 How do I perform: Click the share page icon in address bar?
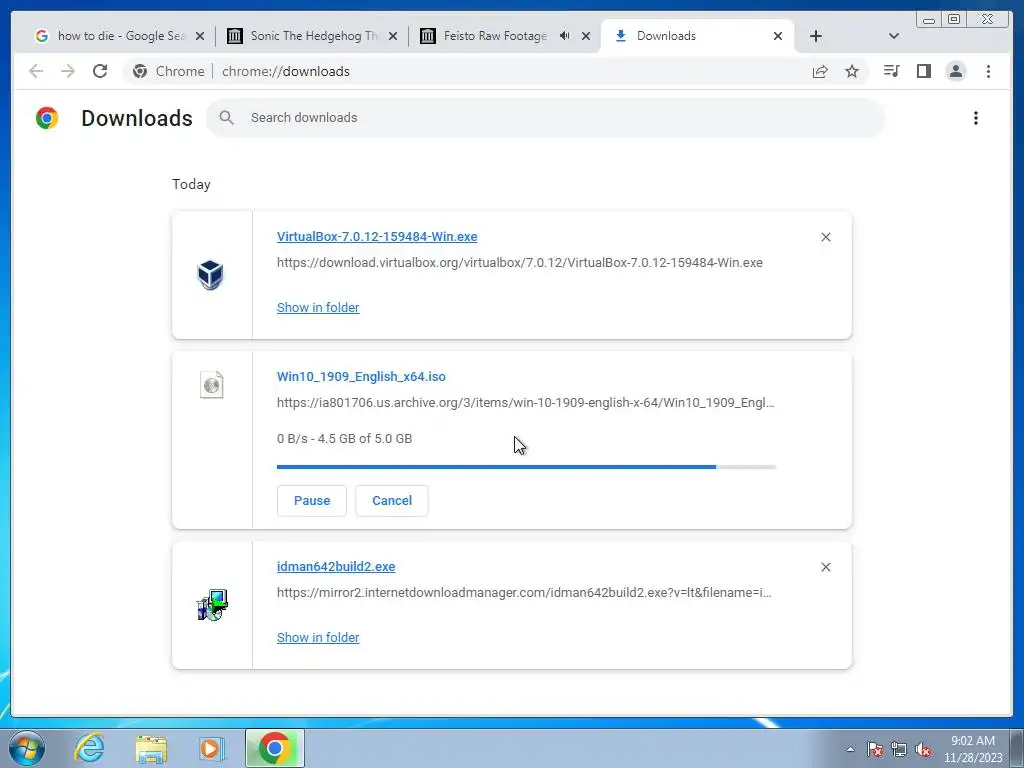point(820,71)
